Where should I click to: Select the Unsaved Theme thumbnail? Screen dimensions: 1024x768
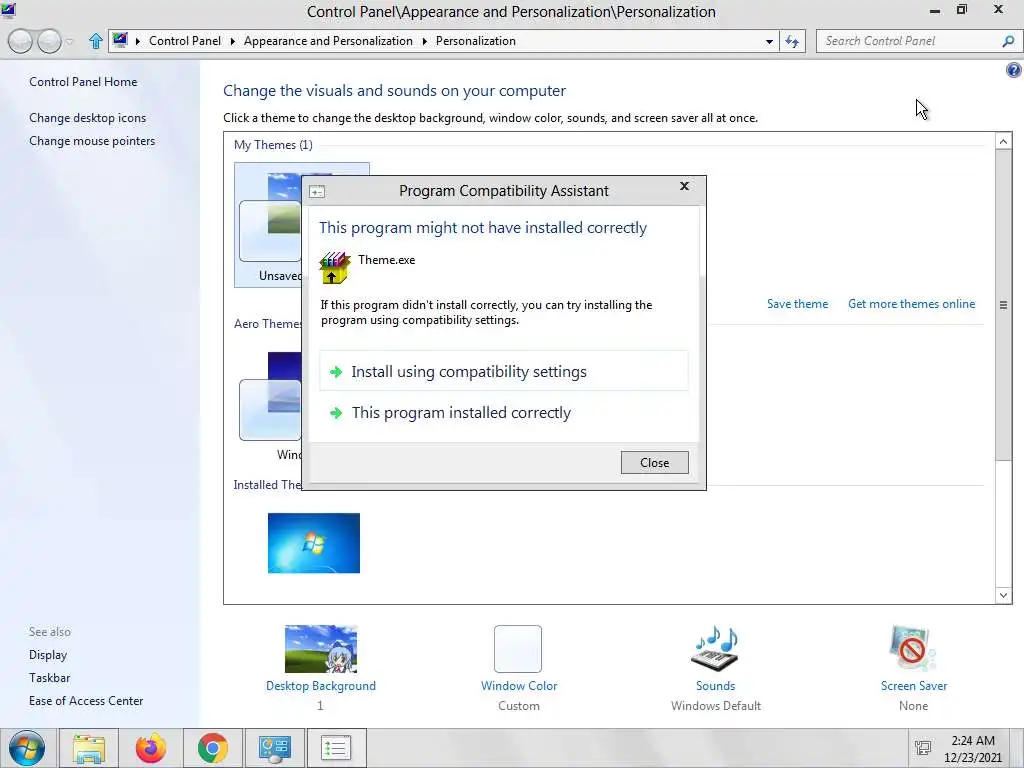[x=268, y=225]
